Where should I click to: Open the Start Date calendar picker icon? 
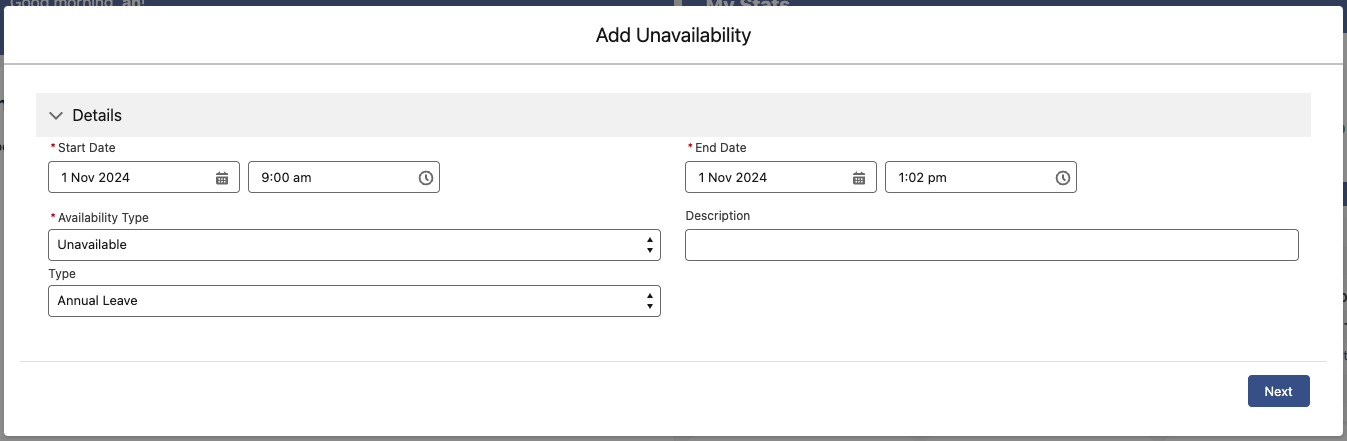tap(222, 178)
